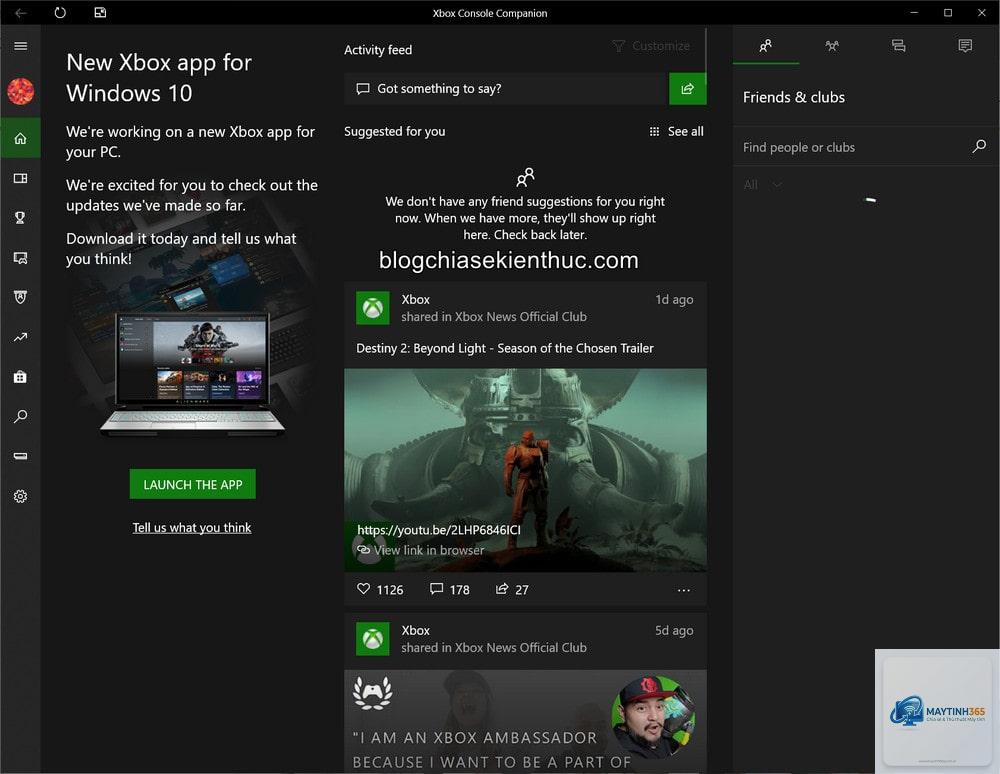1000x774 pixels.
Task: Open Search magnifier in sidebar
Action: pos(20,416)
